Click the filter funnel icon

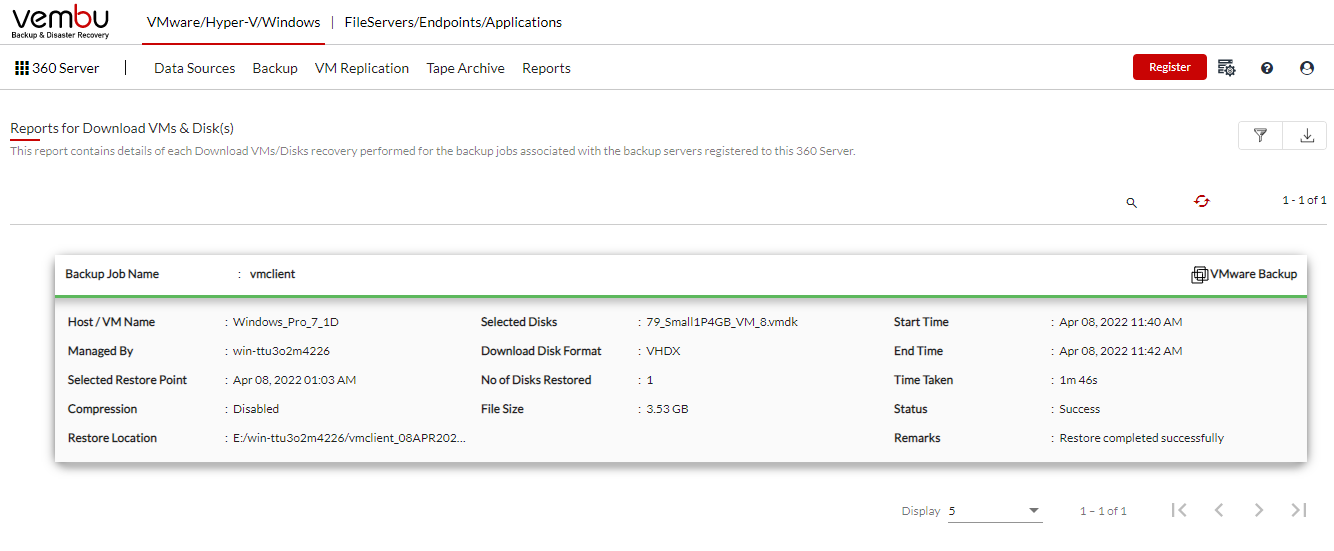[1261, 136]
